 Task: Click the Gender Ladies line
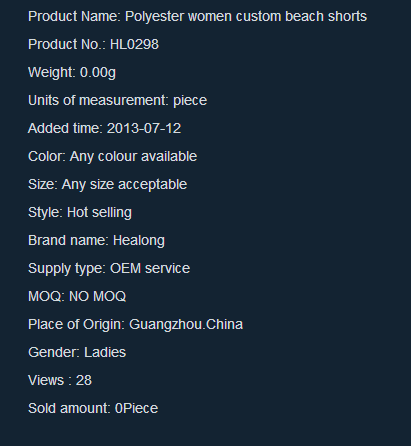[77, 352]
